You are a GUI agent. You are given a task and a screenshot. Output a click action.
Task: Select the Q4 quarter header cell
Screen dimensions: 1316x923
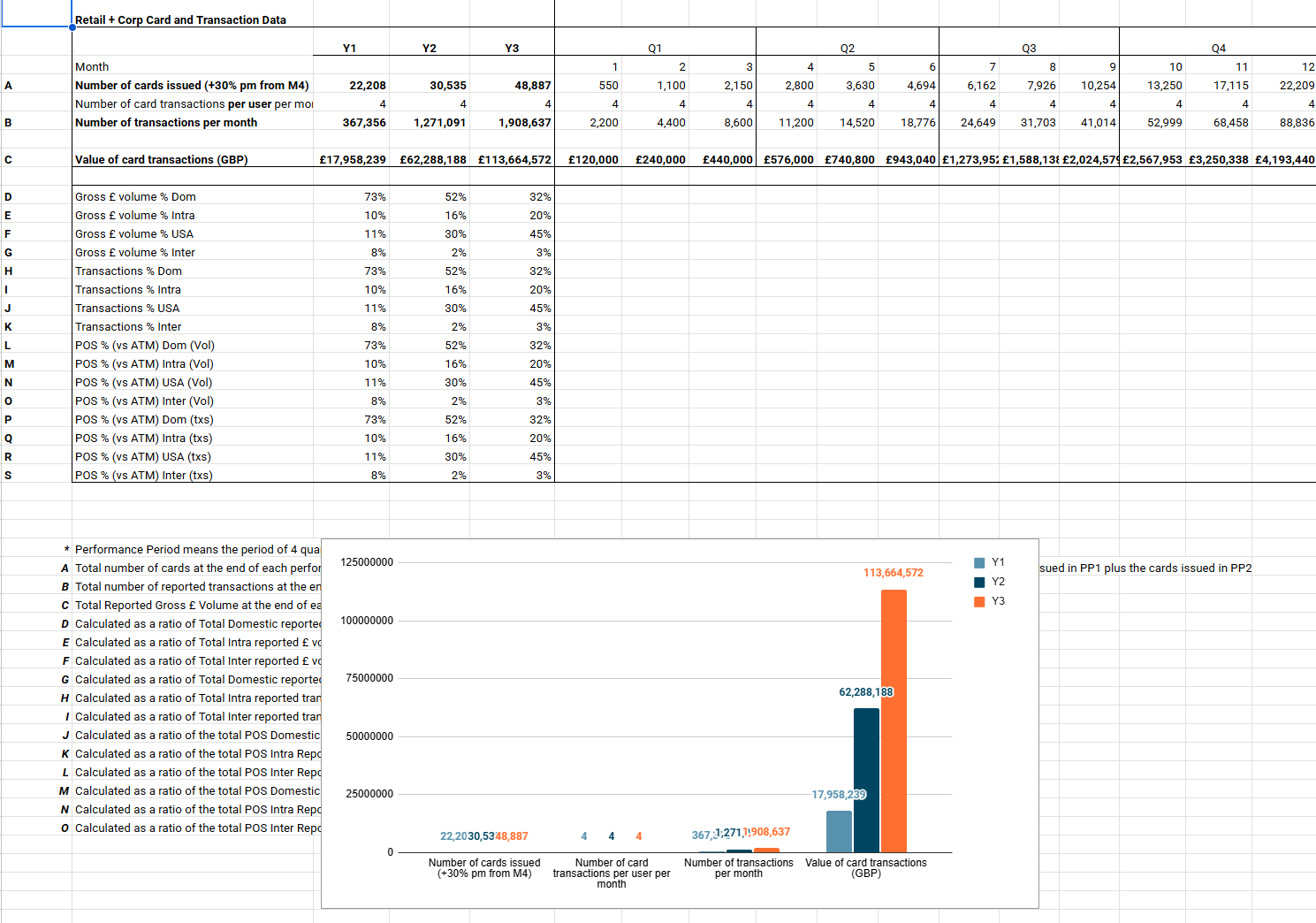[x=1218, y=48]
